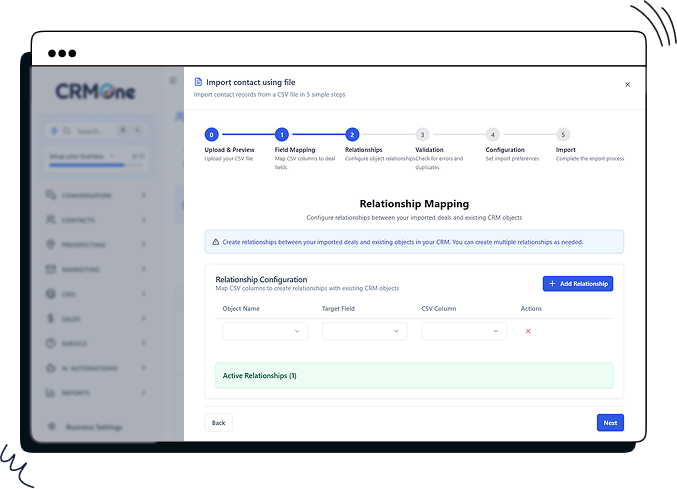Close the import contact dialog

pos(627,85)
